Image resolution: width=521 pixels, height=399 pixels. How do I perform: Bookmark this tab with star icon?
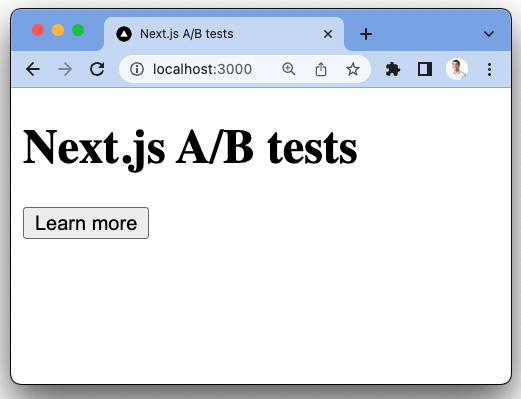coord(353,69)
